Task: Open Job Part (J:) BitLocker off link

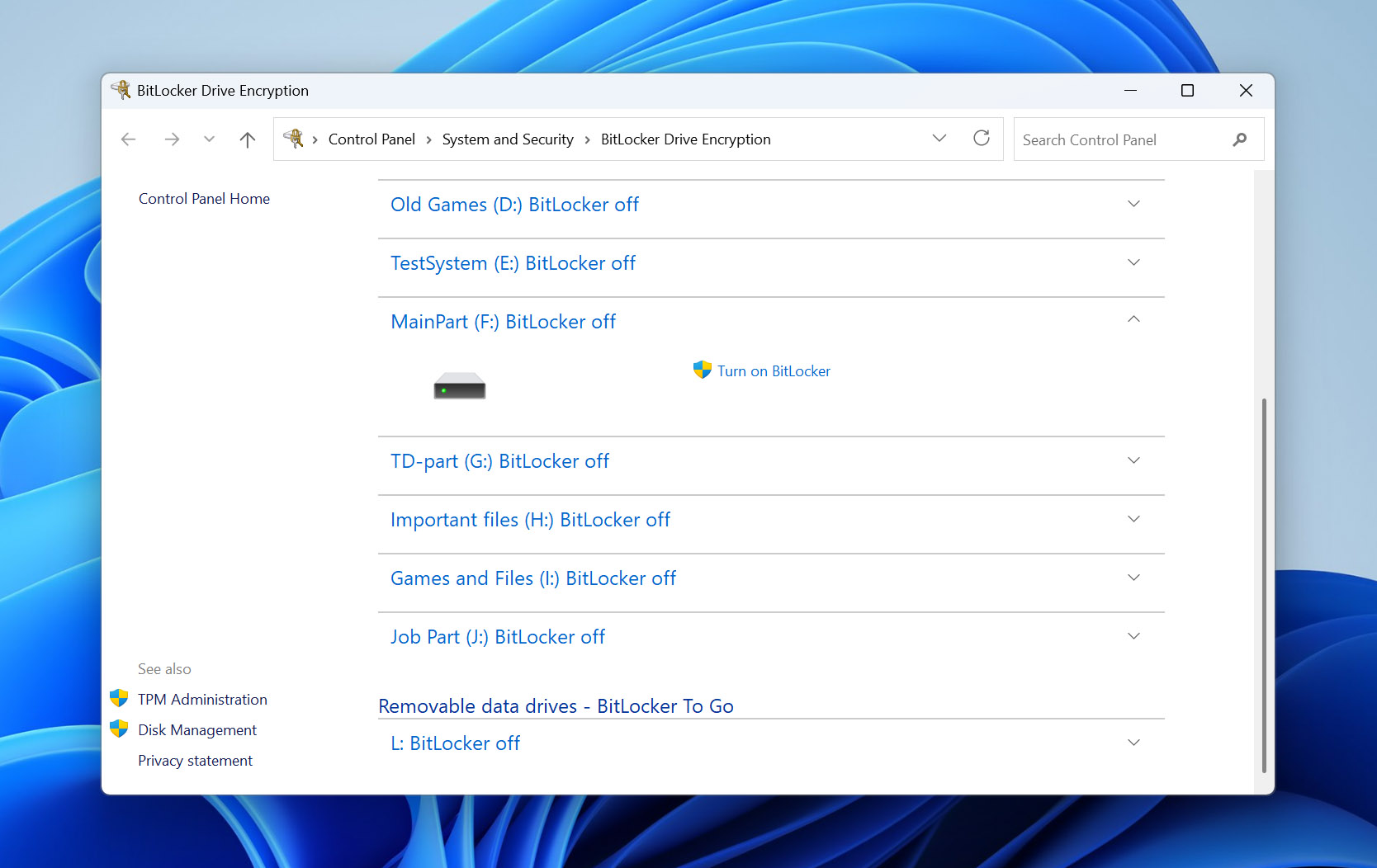Action: tap(498, 637)
